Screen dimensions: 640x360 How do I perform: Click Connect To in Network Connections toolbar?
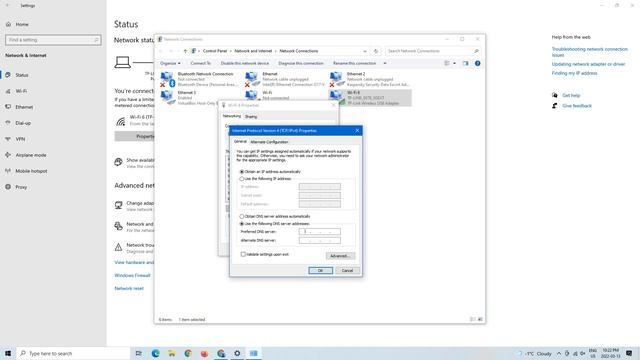coord(200,63)
